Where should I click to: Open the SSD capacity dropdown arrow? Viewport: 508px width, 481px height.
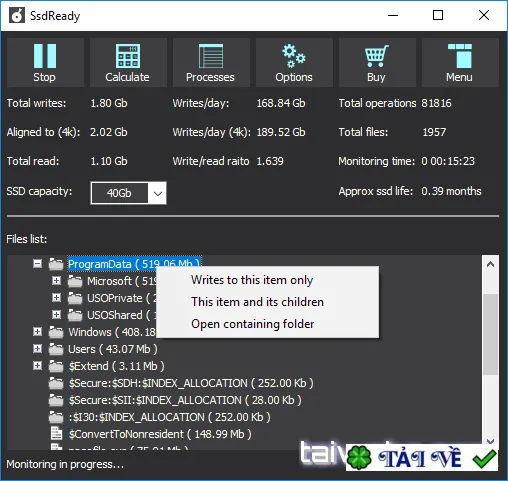coord(158,193)
